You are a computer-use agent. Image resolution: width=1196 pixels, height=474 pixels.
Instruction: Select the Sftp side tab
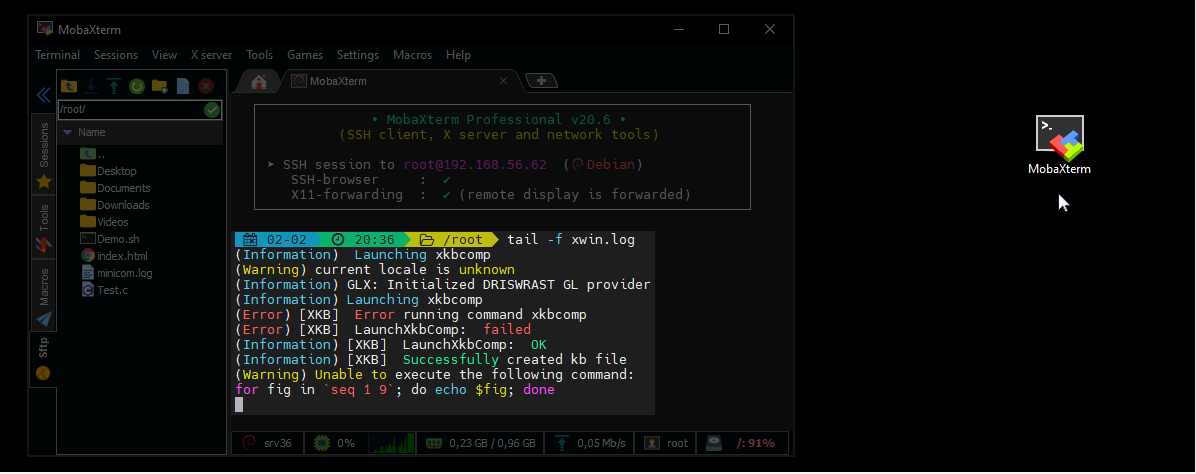tap(43, 359)
